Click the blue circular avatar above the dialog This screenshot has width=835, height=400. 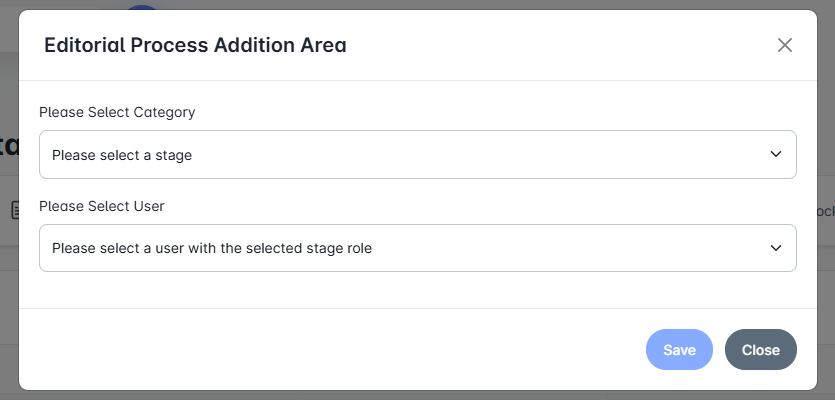pyautogui.click(x=143, y=7)
